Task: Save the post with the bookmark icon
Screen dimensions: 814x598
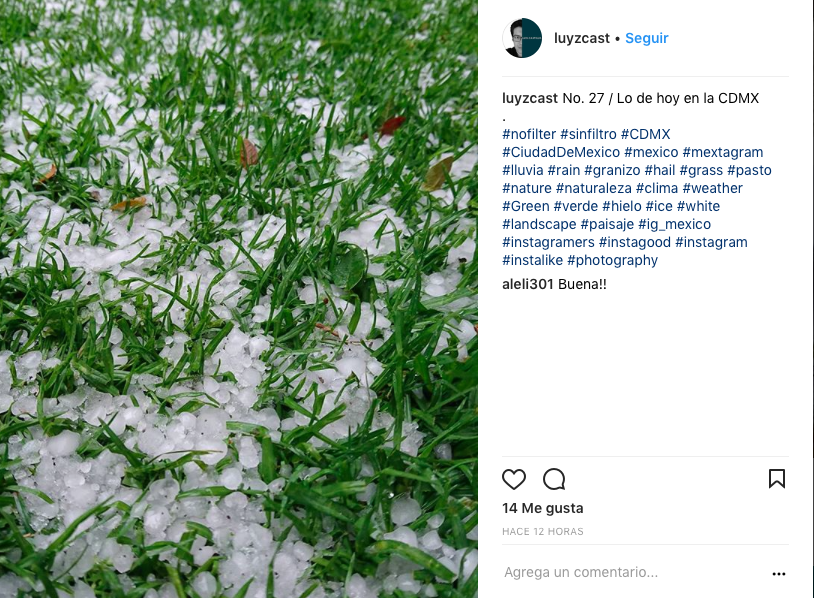Action: point(777,479)
